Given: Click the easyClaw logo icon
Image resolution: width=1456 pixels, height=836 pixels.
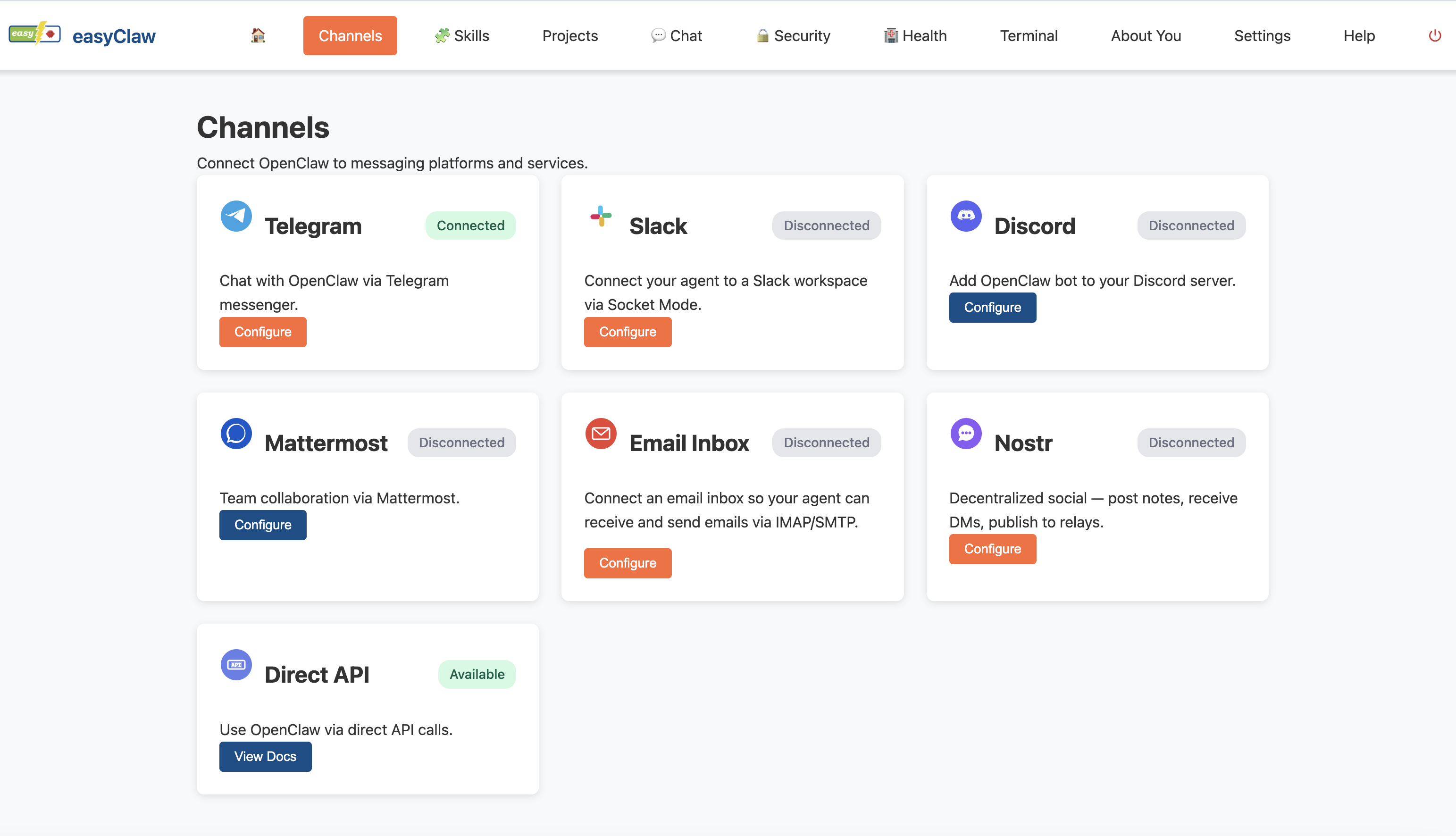Looking at the screenshot, I should click(x=34, y=34).
